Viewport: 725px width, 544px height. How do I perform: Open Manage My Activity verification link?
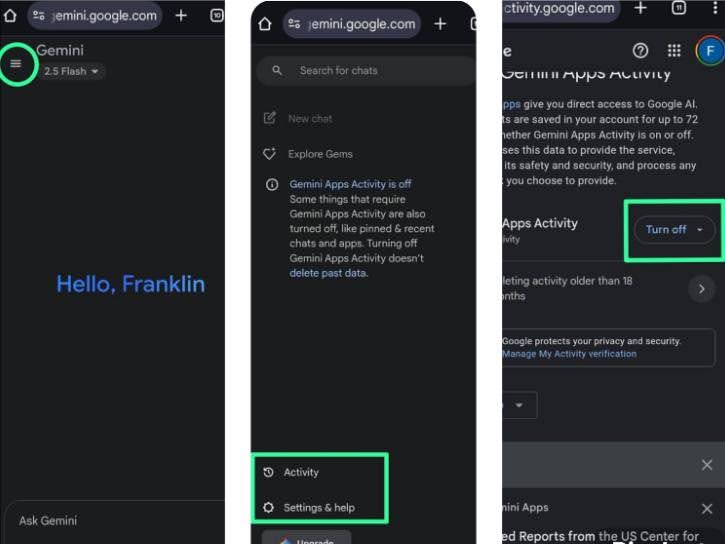tap(569, 354)
